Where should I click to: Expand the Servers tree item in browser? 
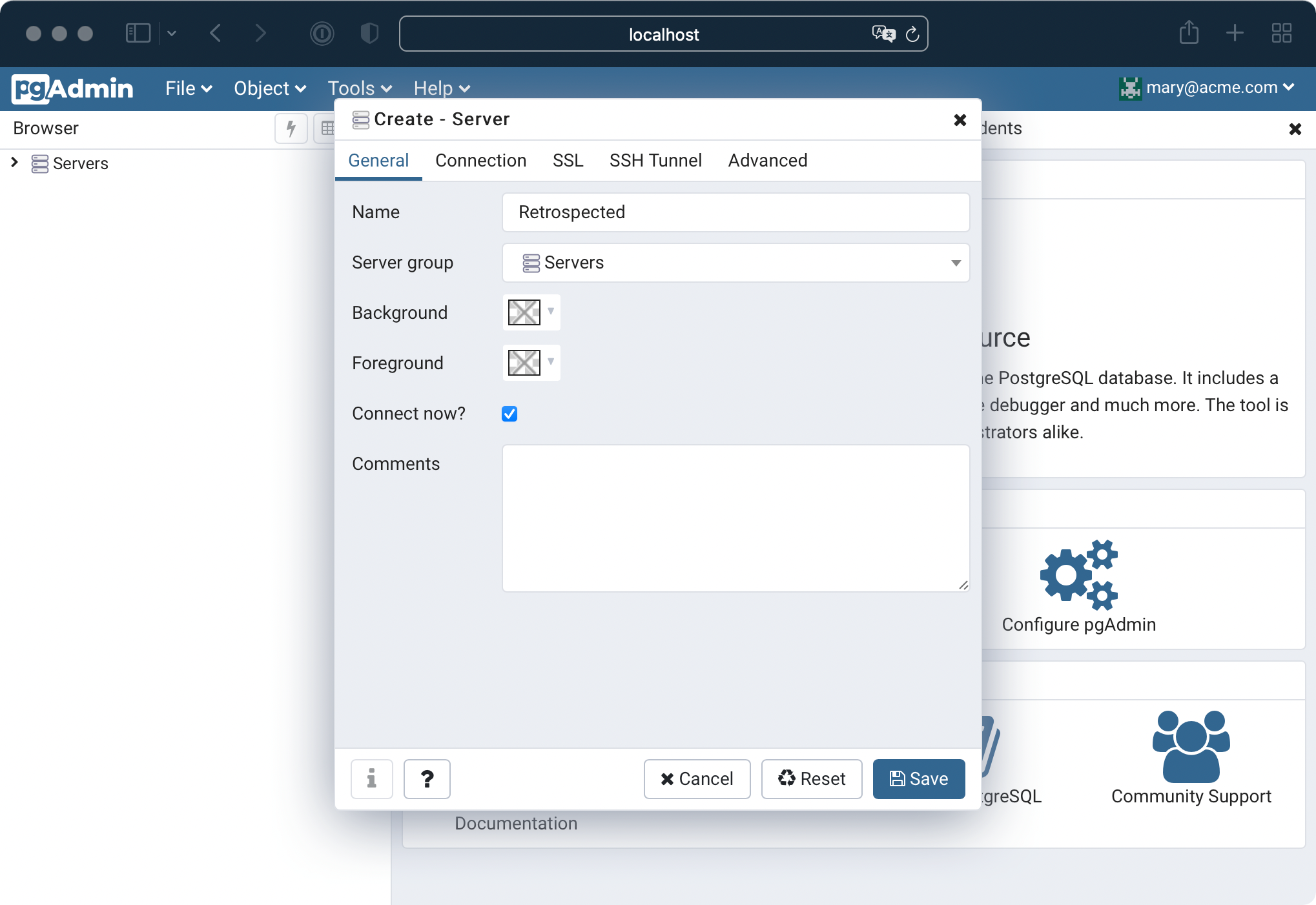14,163
